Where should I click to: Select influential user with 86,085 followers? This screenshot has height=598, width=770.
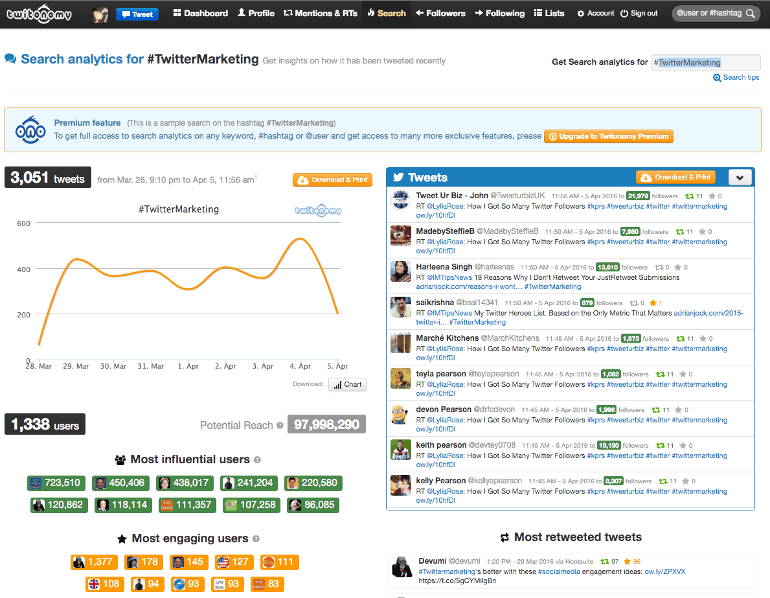(313, 505)
